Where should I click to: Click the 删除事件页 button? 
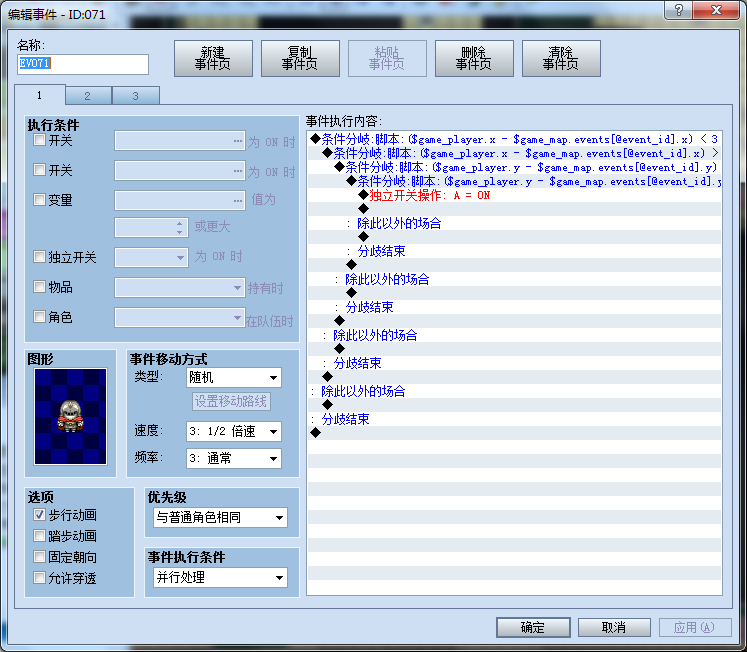(474, 59)
